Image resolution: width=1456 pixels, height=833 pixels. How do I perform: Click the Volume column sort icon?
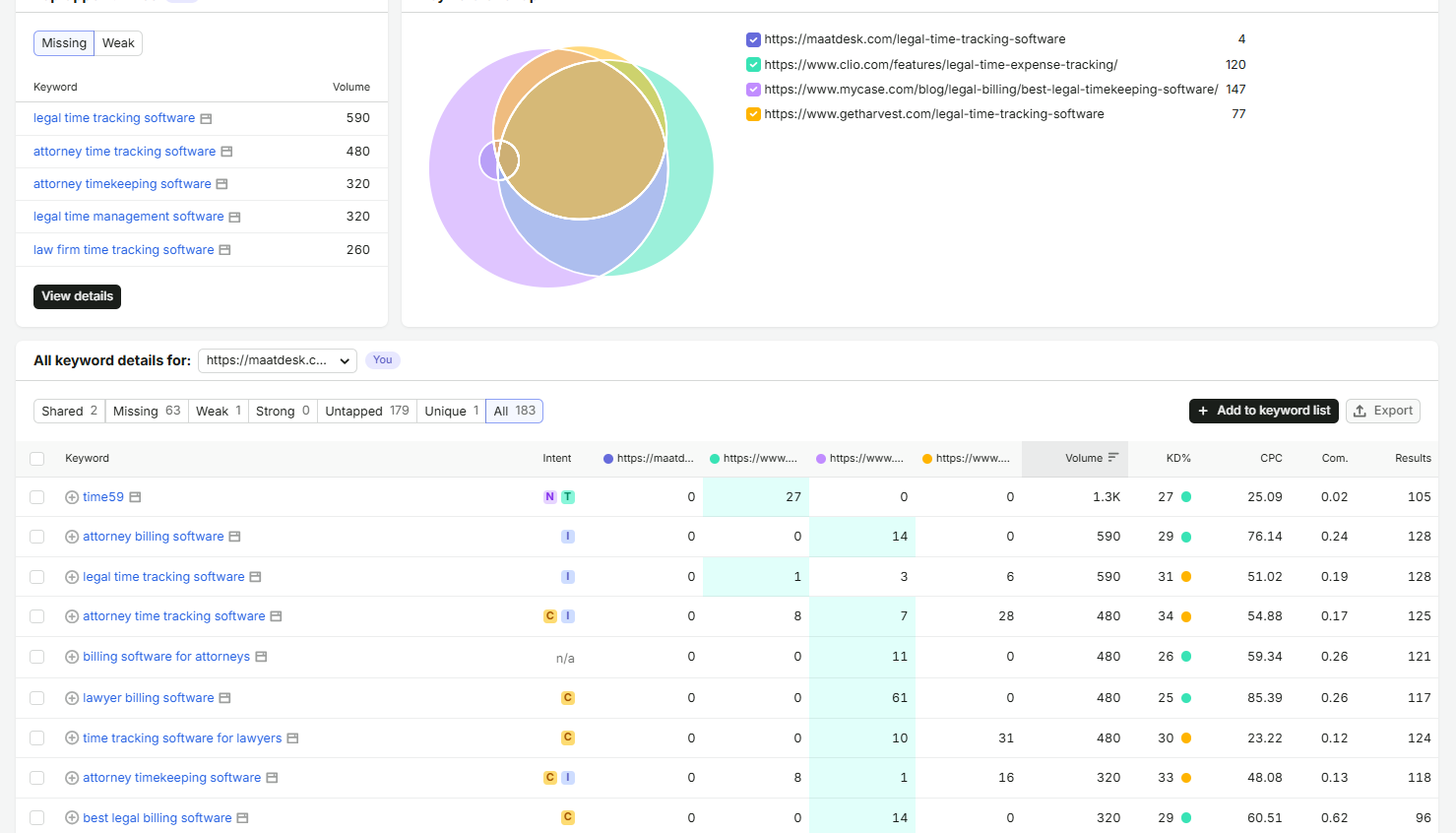1113,458
